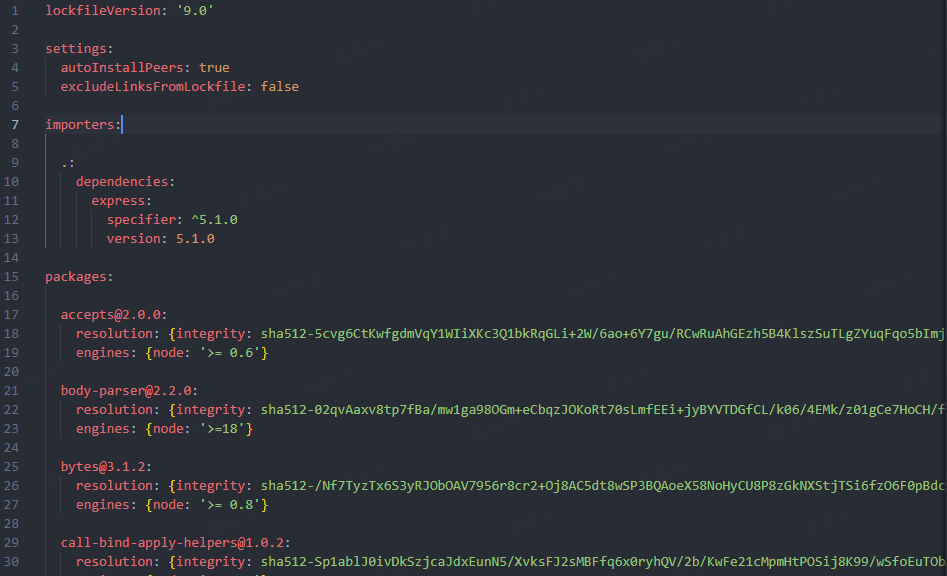Click line number 1 in the gutter
The width and height of the screenshot is (947, 576).
(15, 11)
